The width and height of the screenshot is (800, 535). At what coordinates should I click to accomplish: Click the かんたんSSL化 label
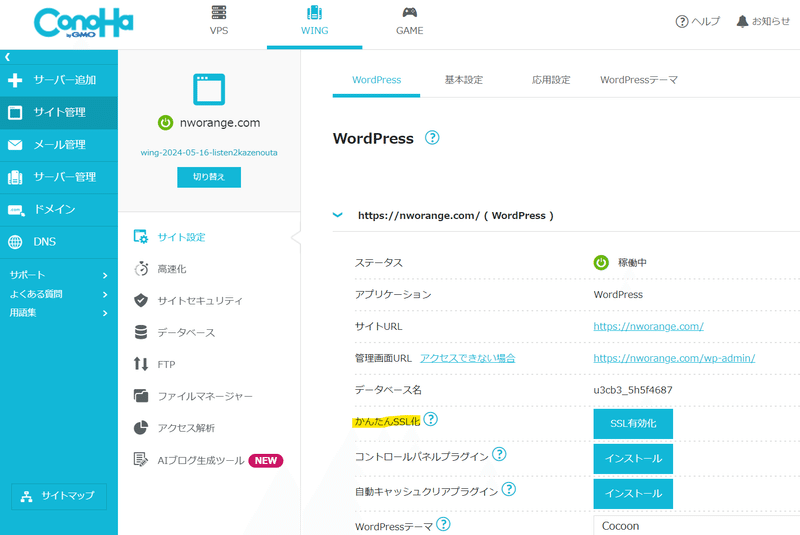click(386, 422)
